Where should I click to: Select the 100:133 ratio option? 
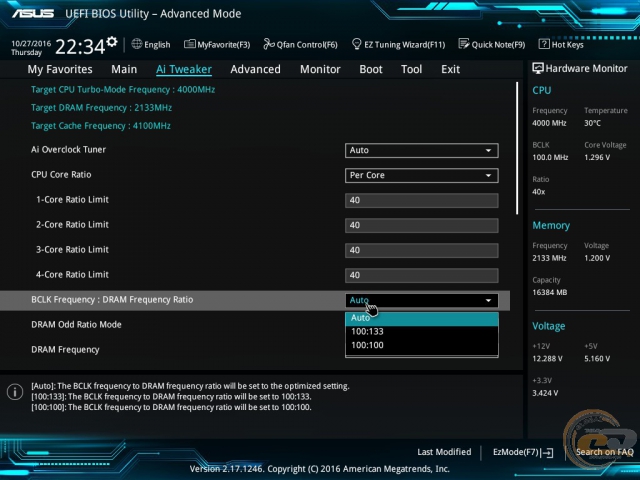[422, 331]
